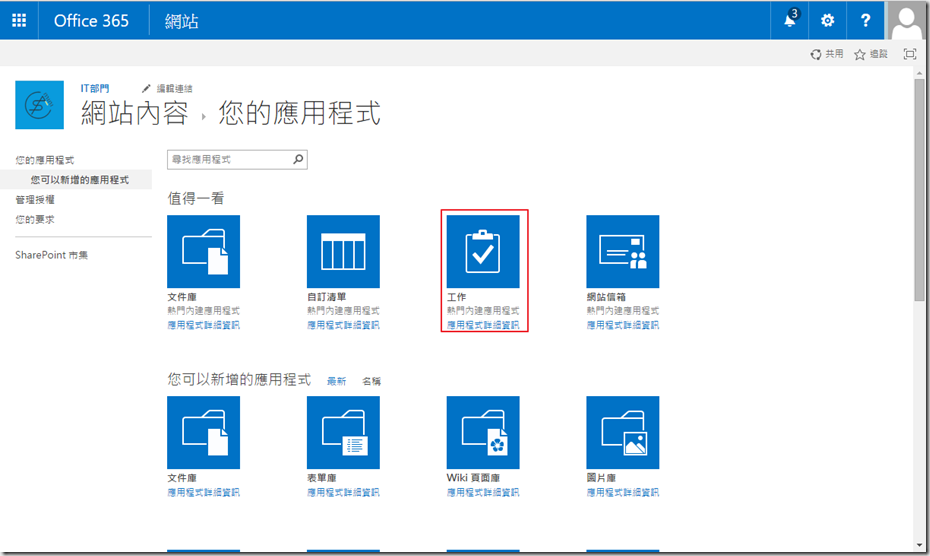Screen dimensions: 930x556
Task: Open the settings gear menu
Action: (827, 20)
